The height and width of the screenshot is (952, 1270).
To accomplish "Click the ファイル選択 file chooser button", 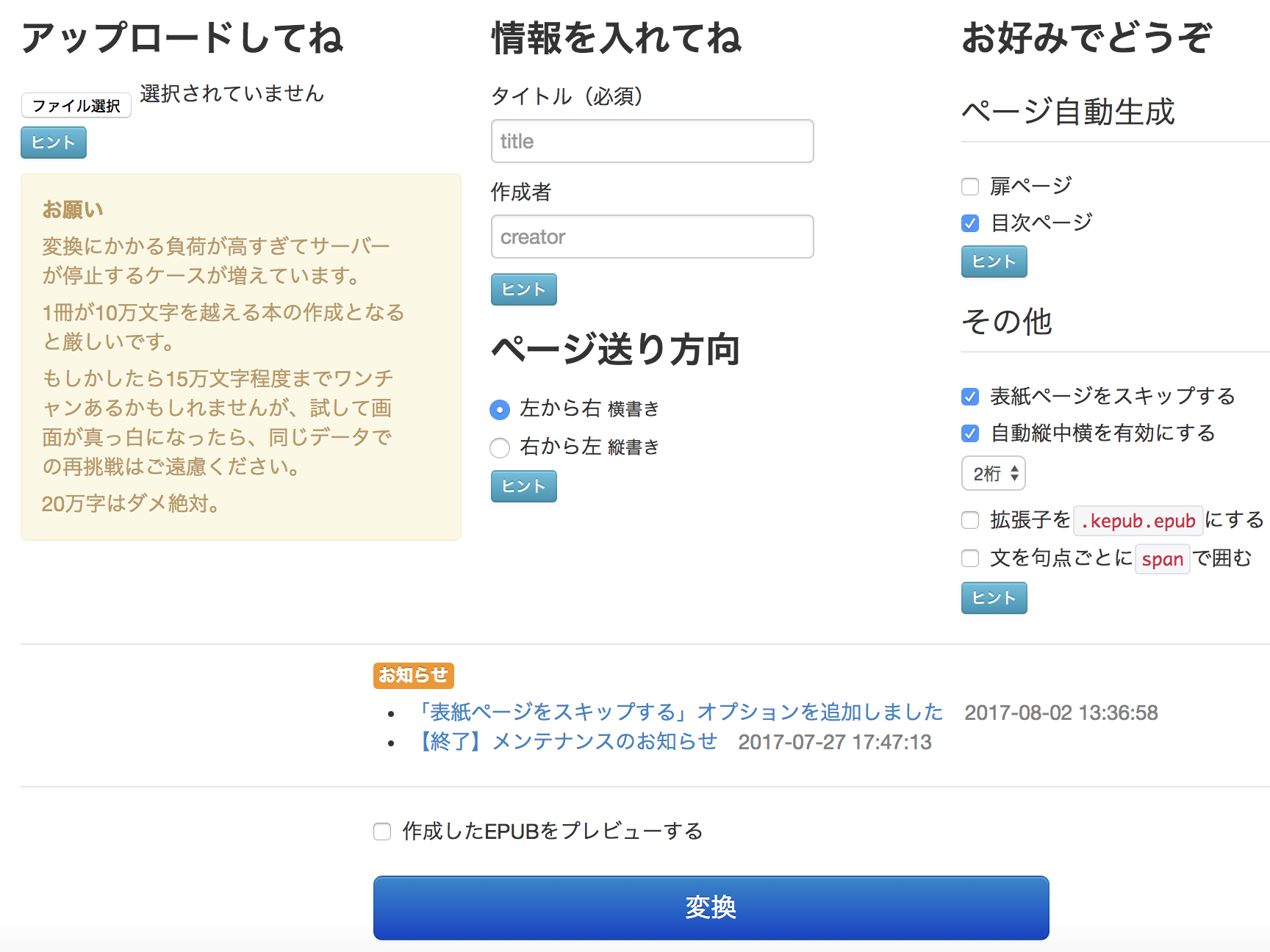I will [76, 105].
